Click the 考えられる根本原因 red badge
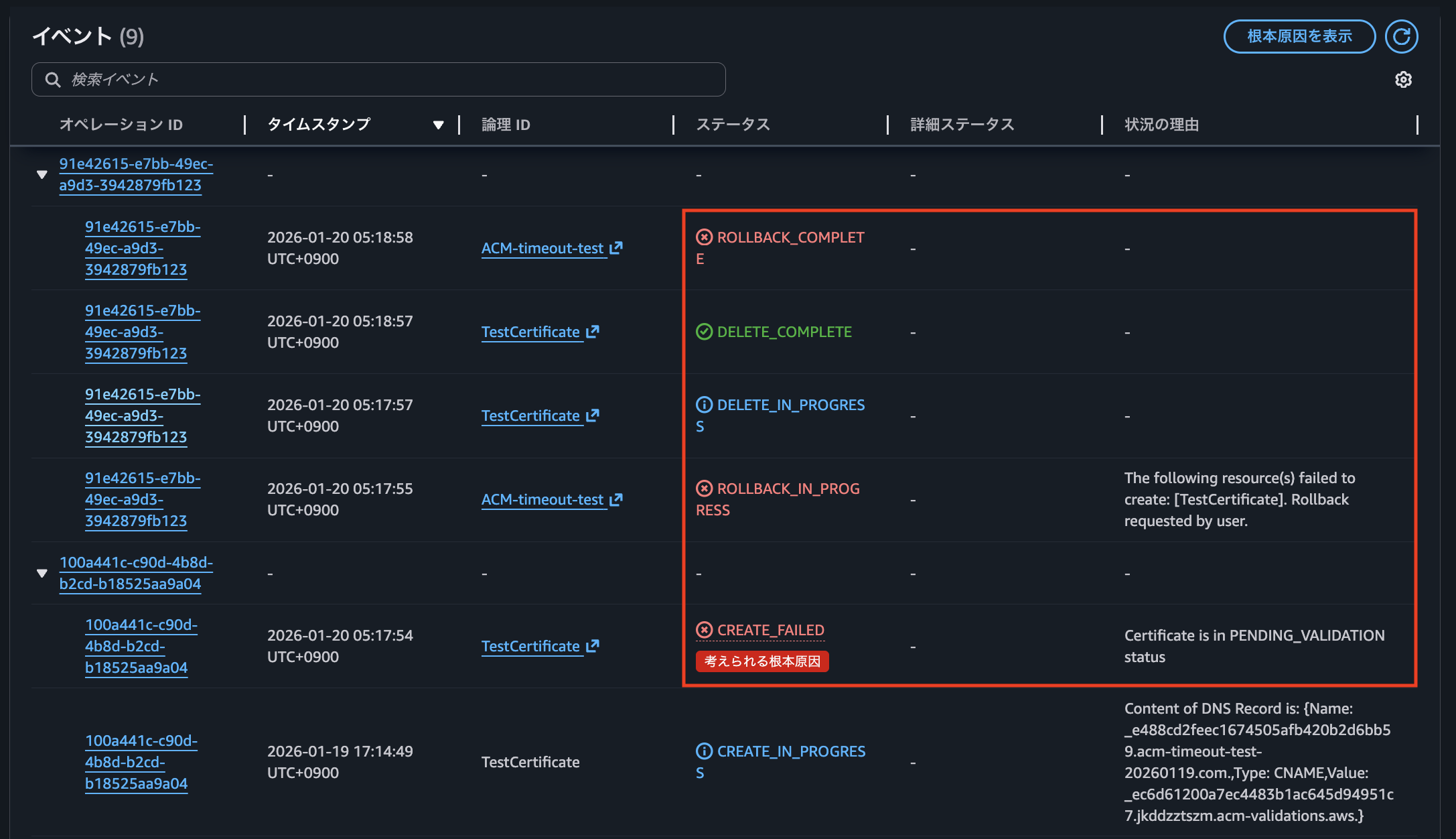Screen dimensions: 1456x839 pyautogui.click(x=762, y=661)
